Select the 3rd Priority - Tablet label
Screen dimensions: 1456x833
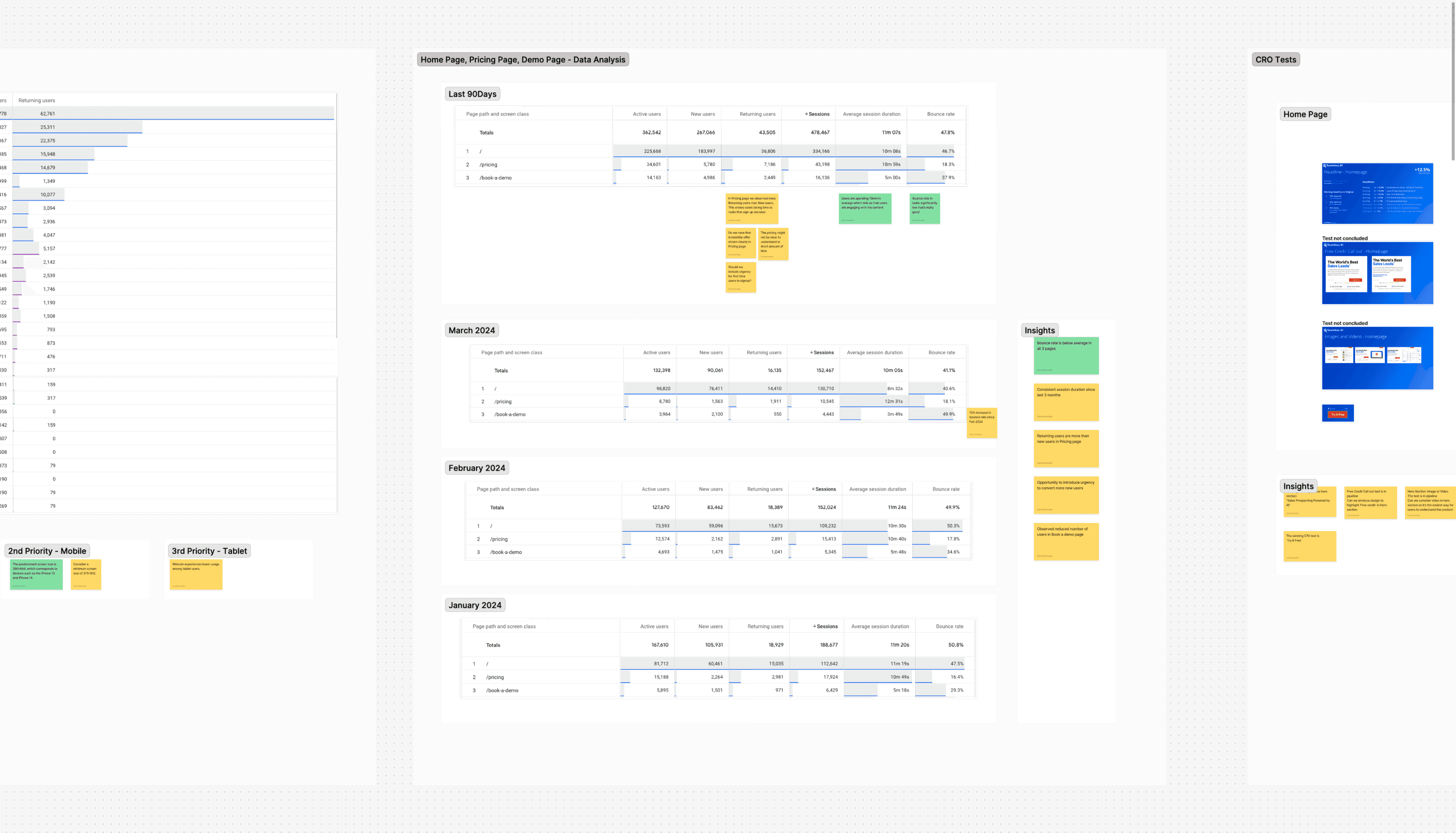click(209, 551)
